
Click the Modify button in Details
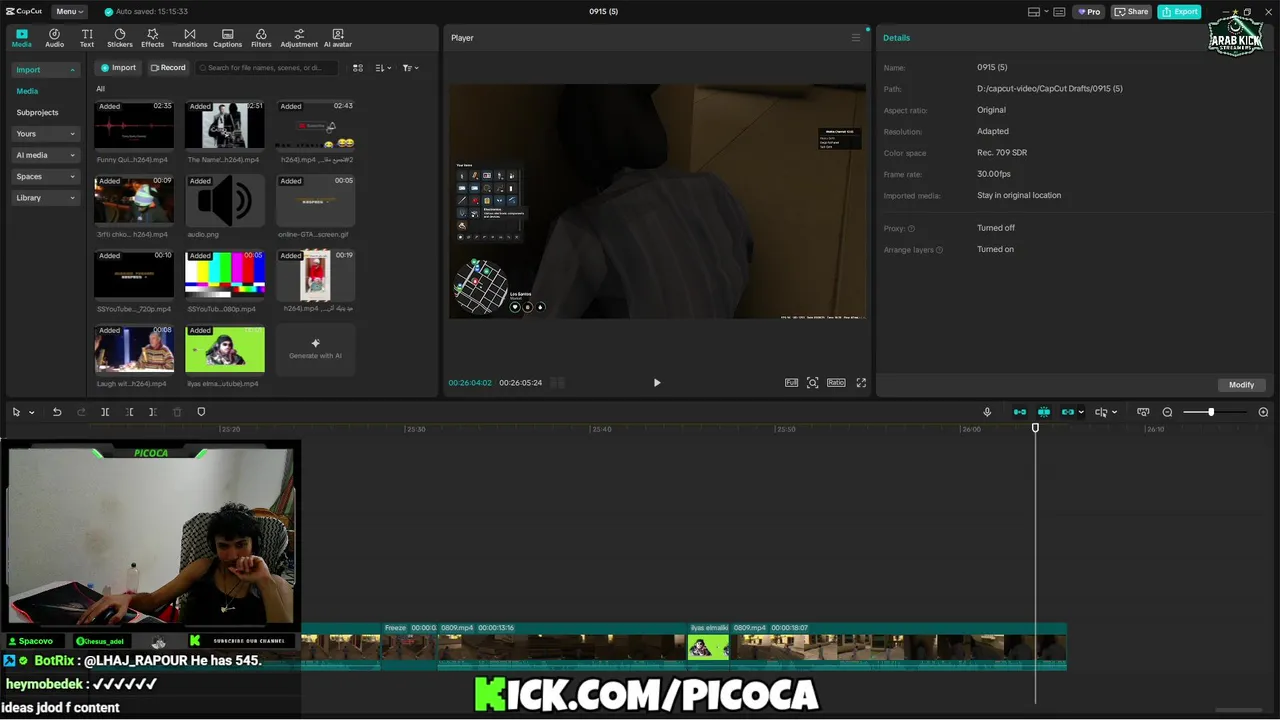[x=1242, y=385]
